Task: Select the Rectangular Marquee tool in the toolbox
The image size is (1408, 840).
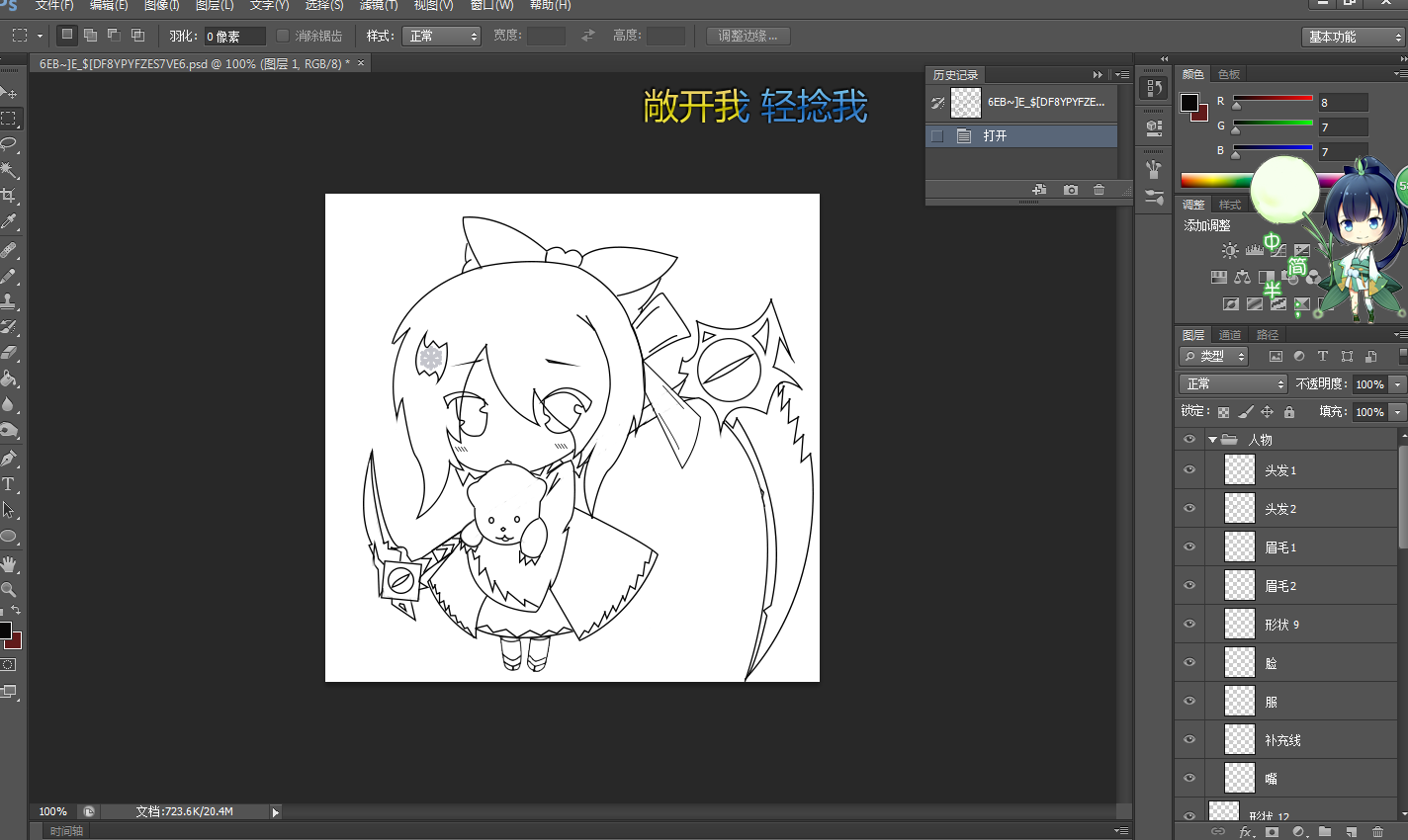Action: tap(9, 119)
